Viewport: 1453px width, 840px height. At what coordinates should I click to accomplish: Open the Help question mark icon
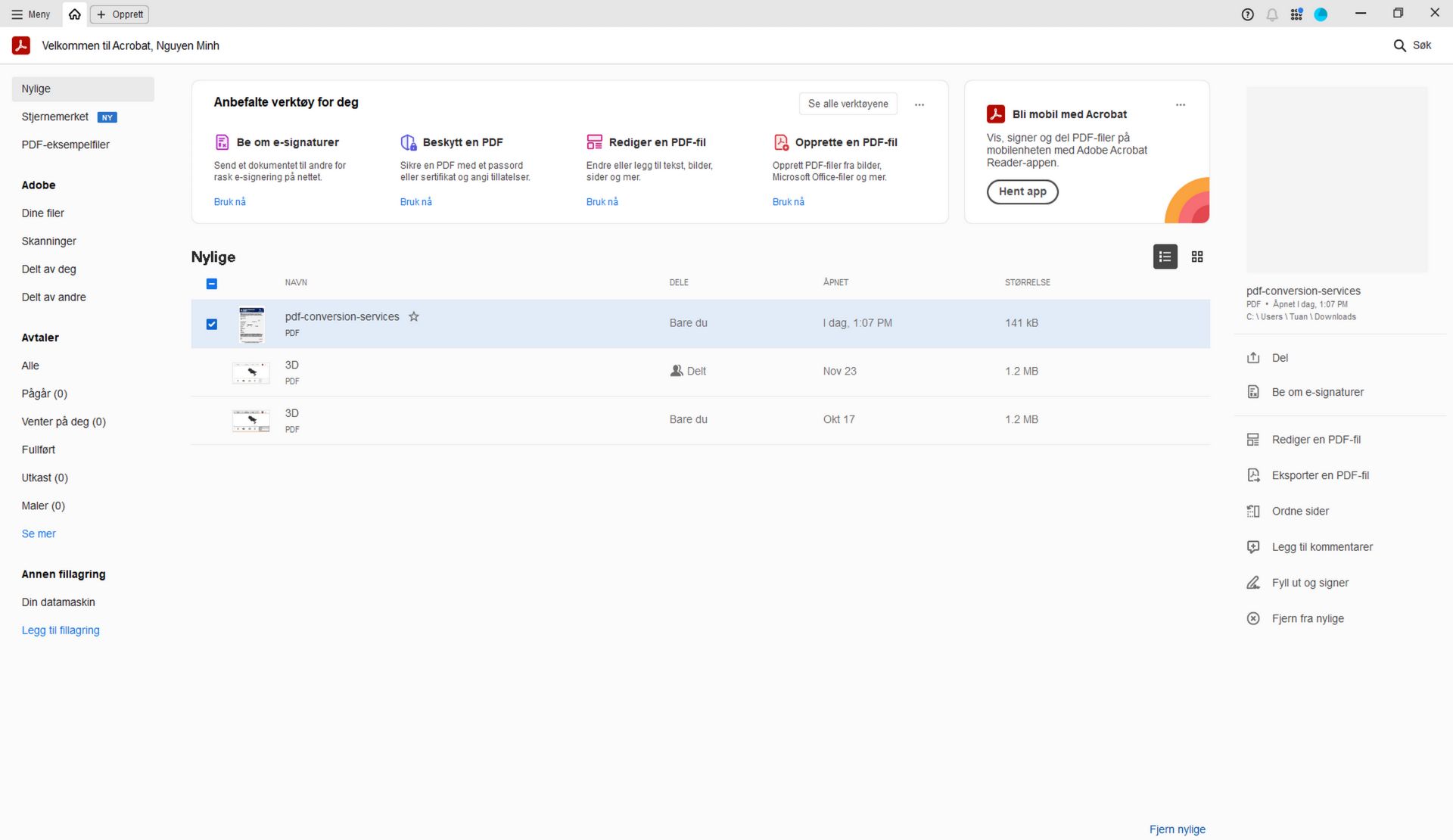[x=1248, y=14]
